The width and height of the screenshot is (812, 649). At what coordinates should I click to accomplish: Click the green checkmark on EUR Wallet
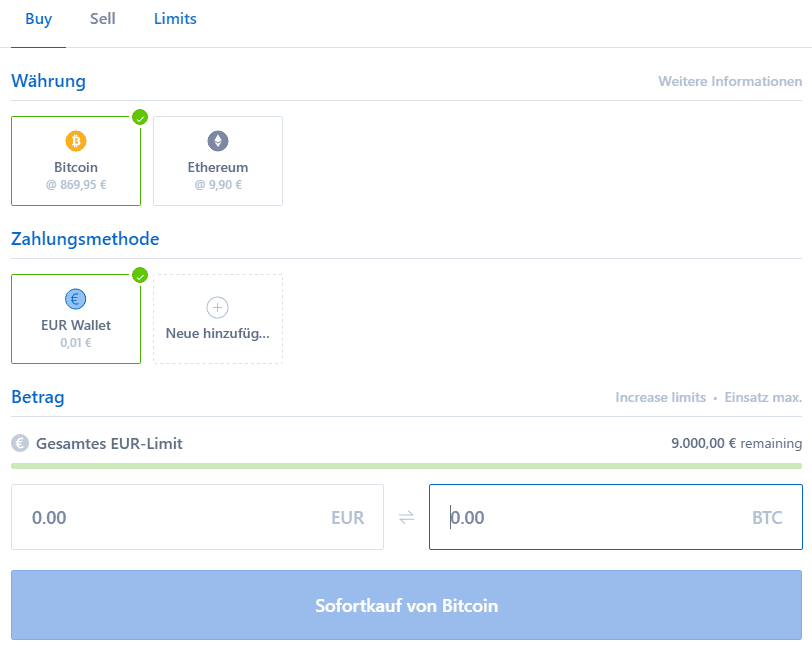pos(140,276)
